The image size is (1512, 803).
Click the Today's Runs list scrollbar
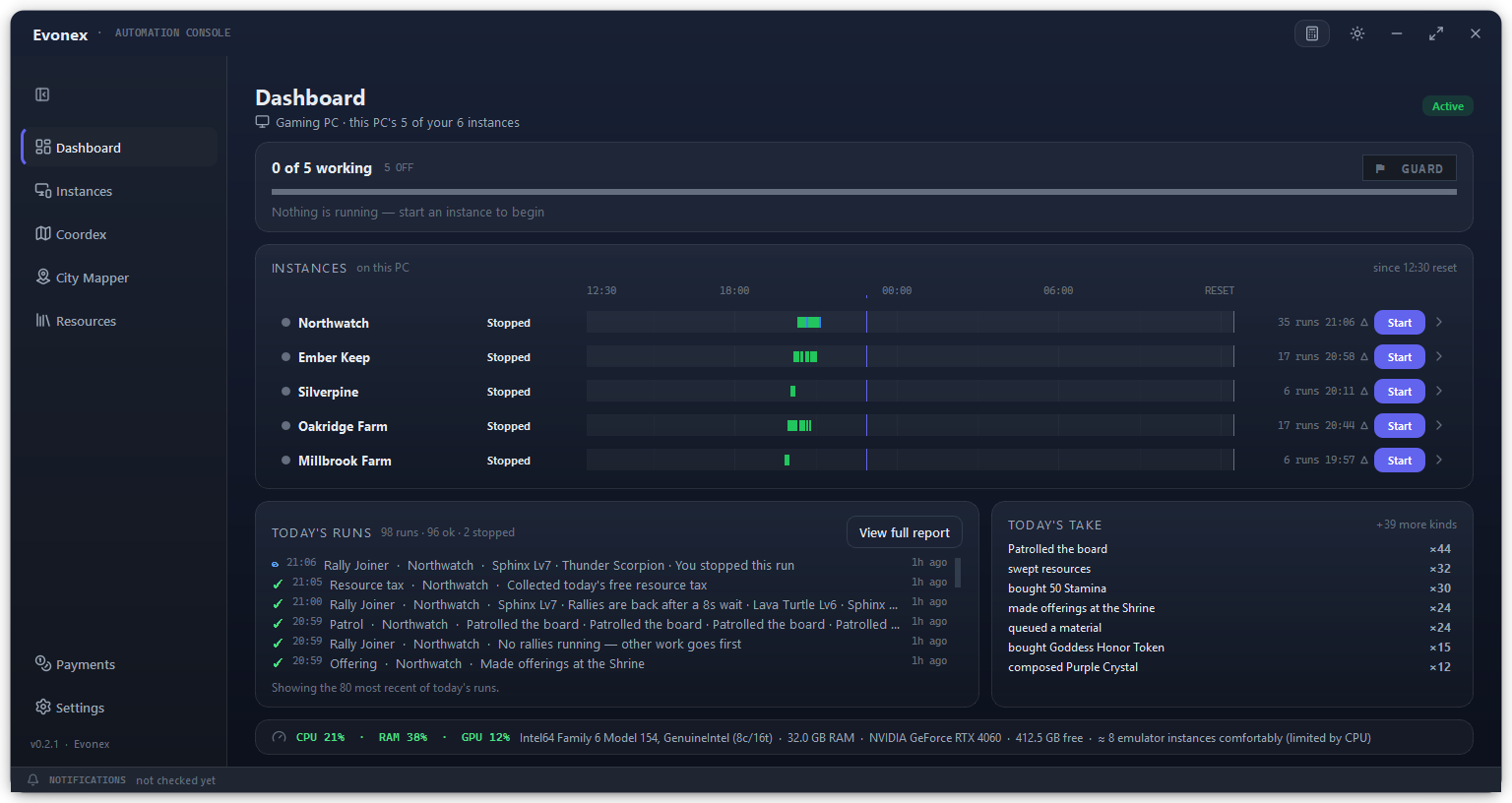[958, 573]
